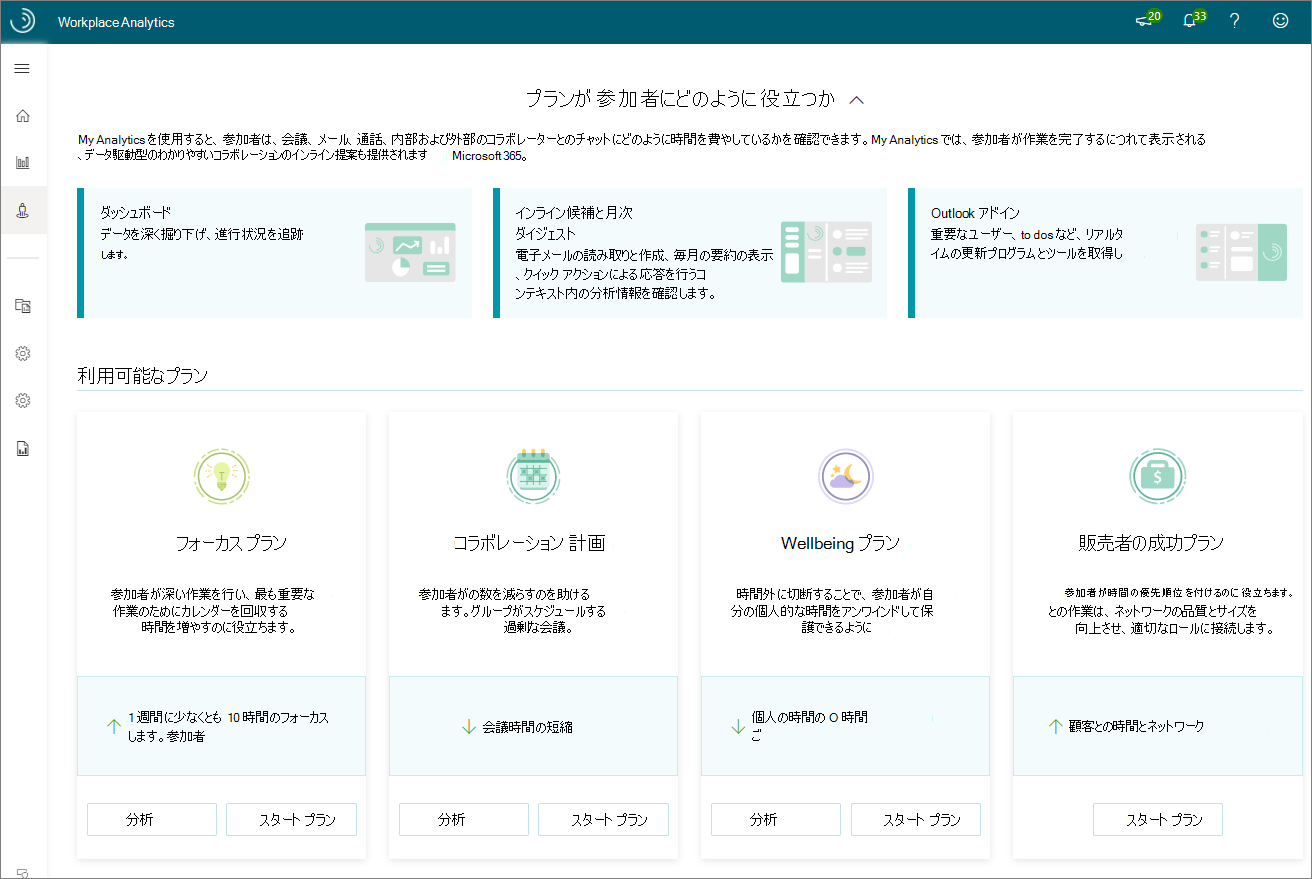Image resolution: width=1312 pixels, height=879 pixels.
Task: Click the プランが参加者にどのように役立つか heading
Action: 680,99
